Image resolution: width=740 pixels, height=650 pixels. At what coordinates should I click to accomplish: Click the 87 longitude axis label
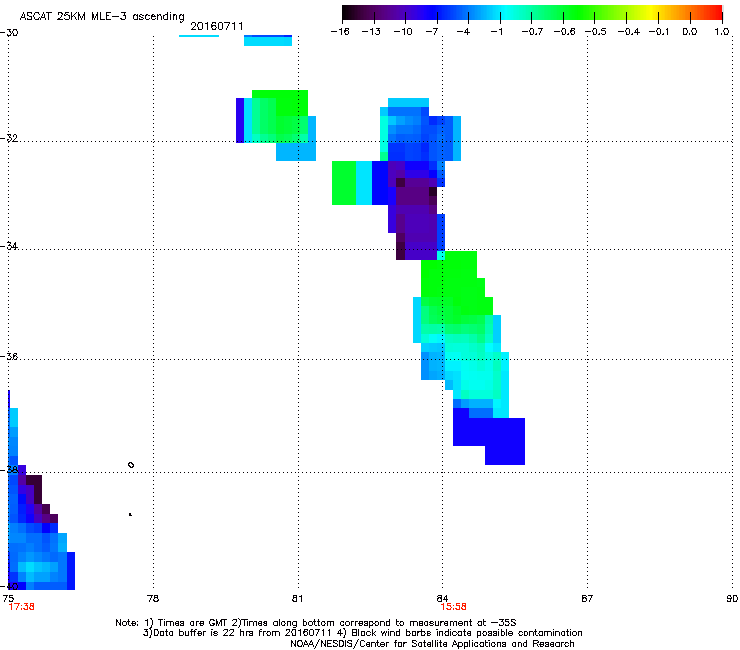587,598
